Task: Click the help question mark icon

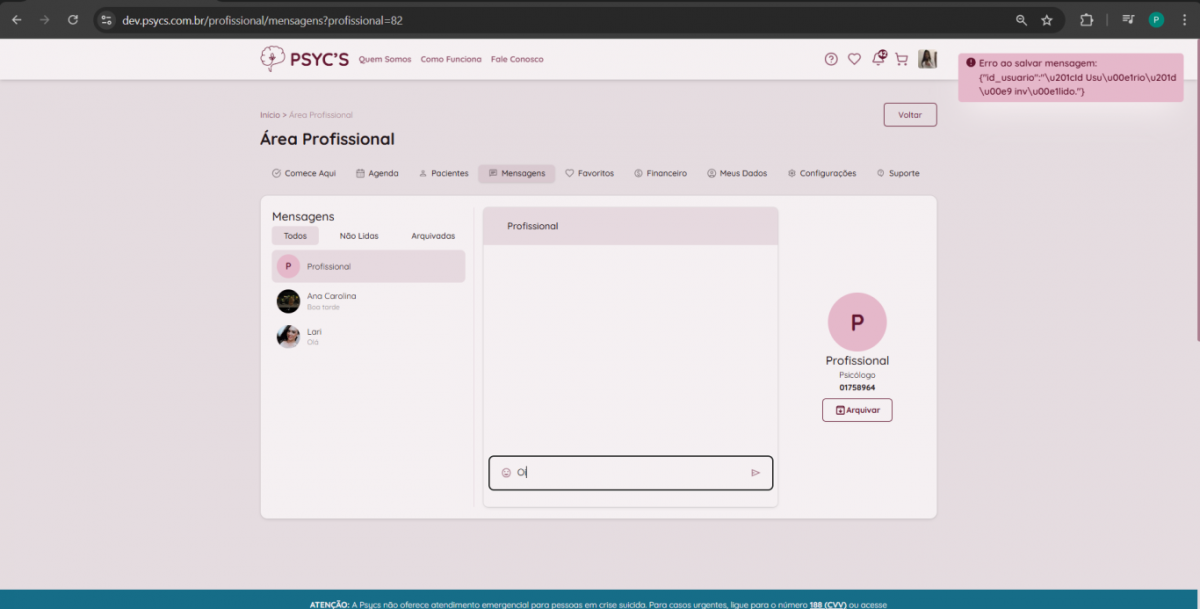Action: click(x=831, y=59)
